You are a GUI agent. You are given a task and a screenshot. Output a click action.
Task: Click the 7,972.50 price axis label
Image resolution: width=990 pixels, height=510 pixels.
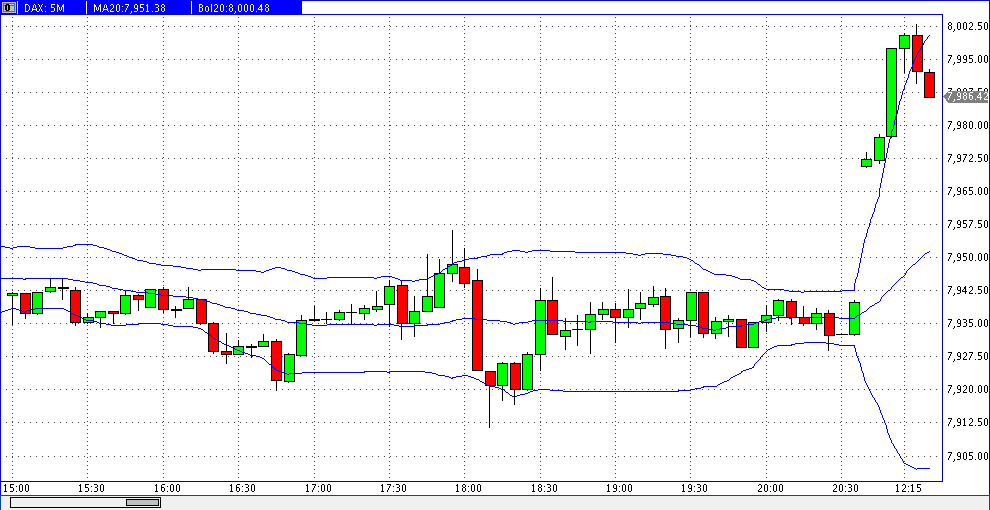pyautogui.click(x=966, y=158)
